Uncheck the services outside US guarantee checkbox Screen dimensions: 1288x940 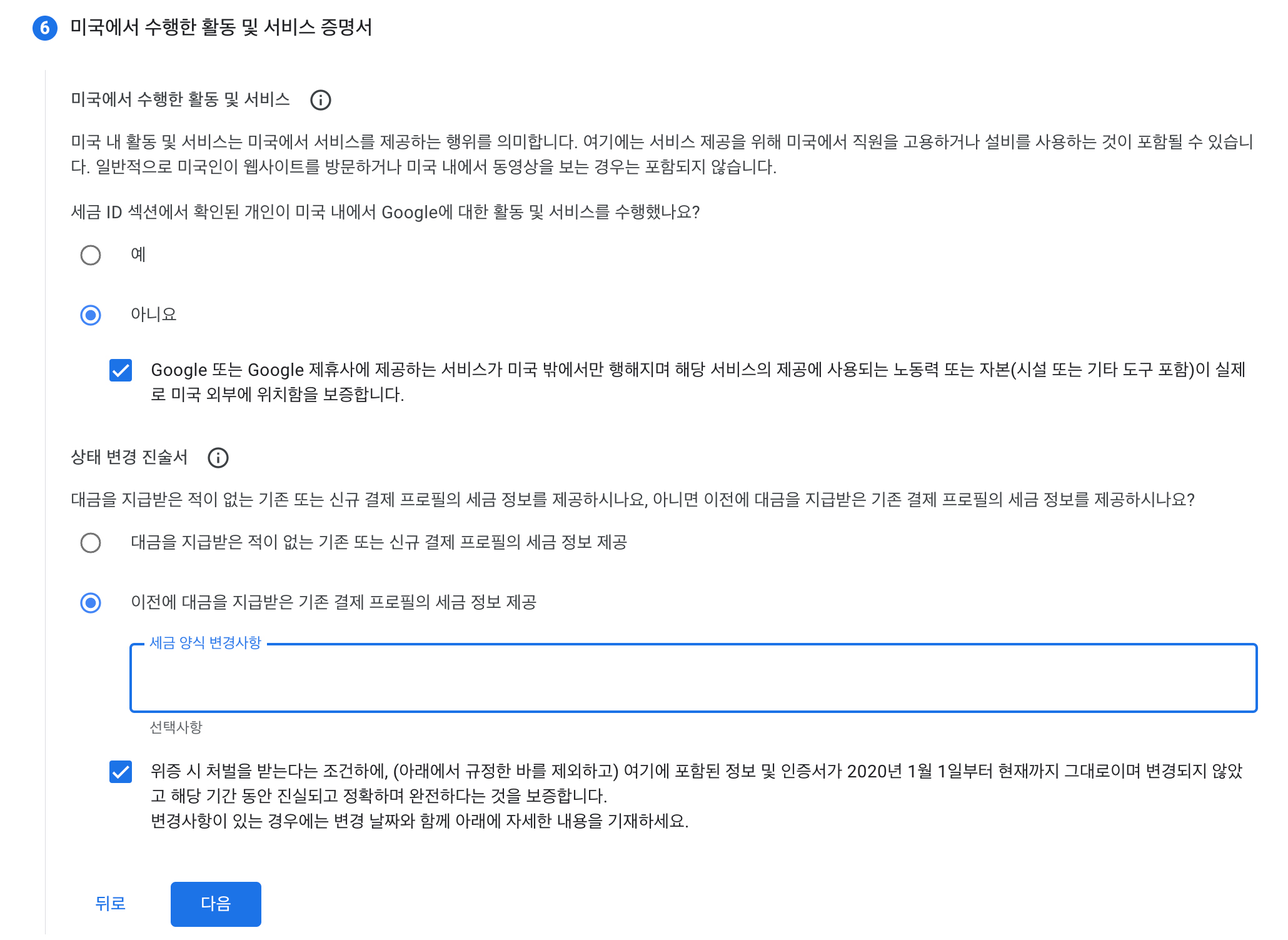[x=121, y=371]
